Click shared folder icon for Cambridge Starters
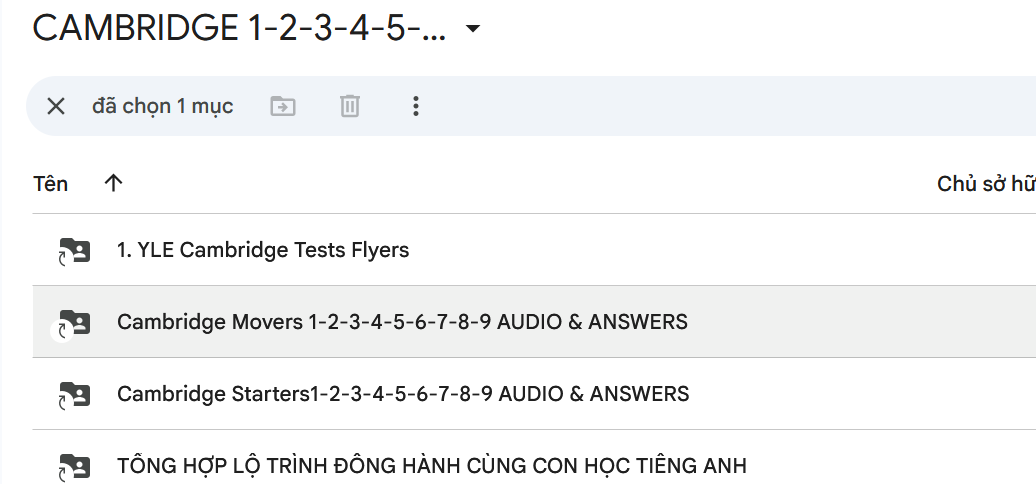Screen dimensions: 1036x484 point(75,395)
